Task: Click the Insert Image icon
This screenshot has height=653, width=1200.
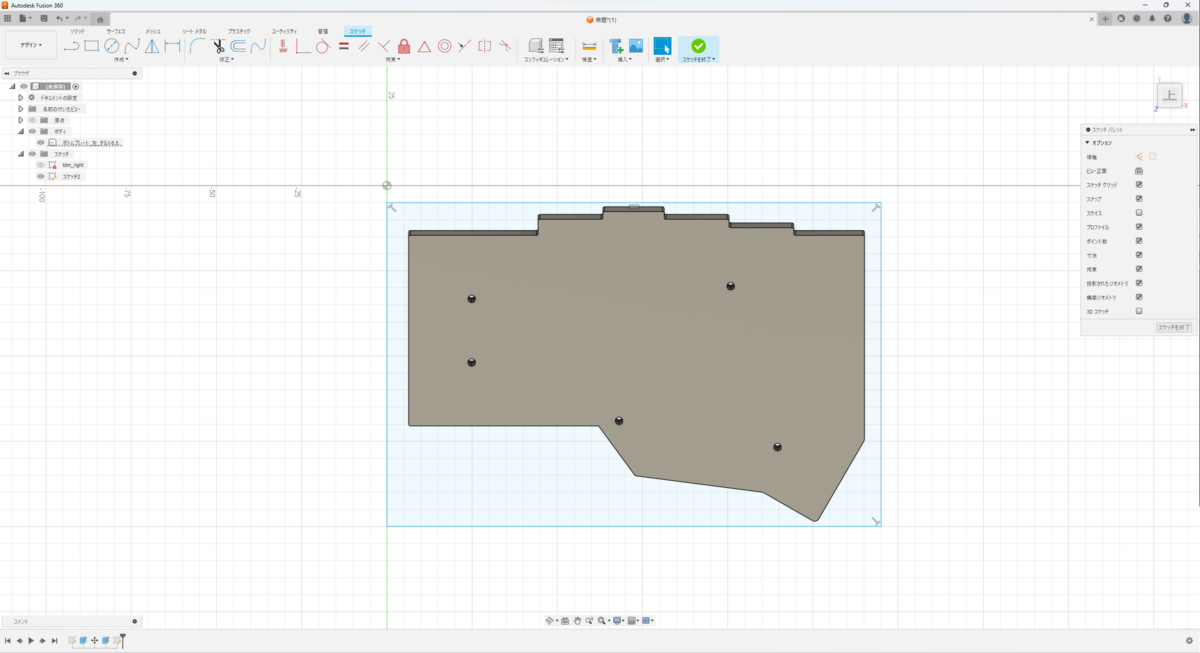Action: click(636, 46)
